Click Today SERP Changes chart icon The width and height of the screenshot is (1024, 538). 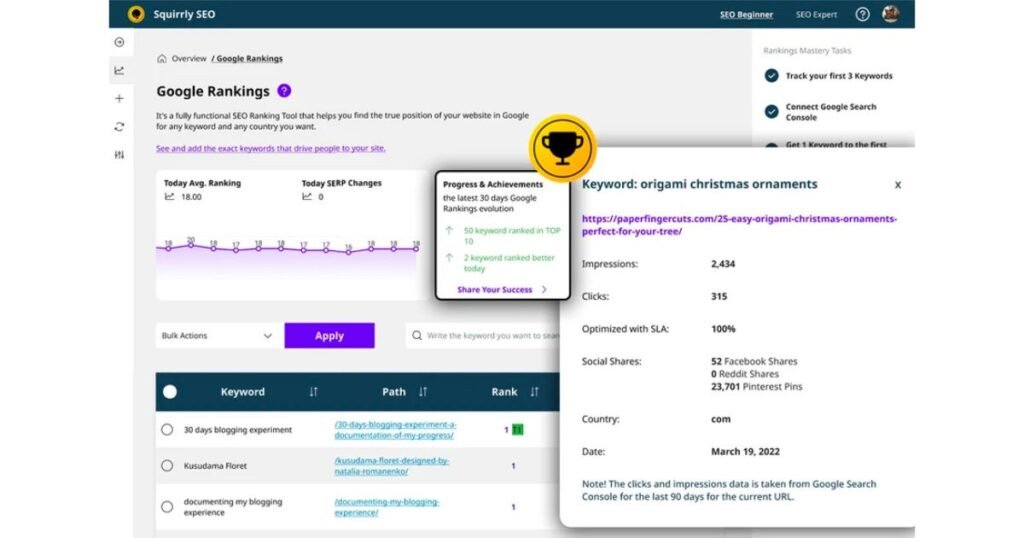307,197
